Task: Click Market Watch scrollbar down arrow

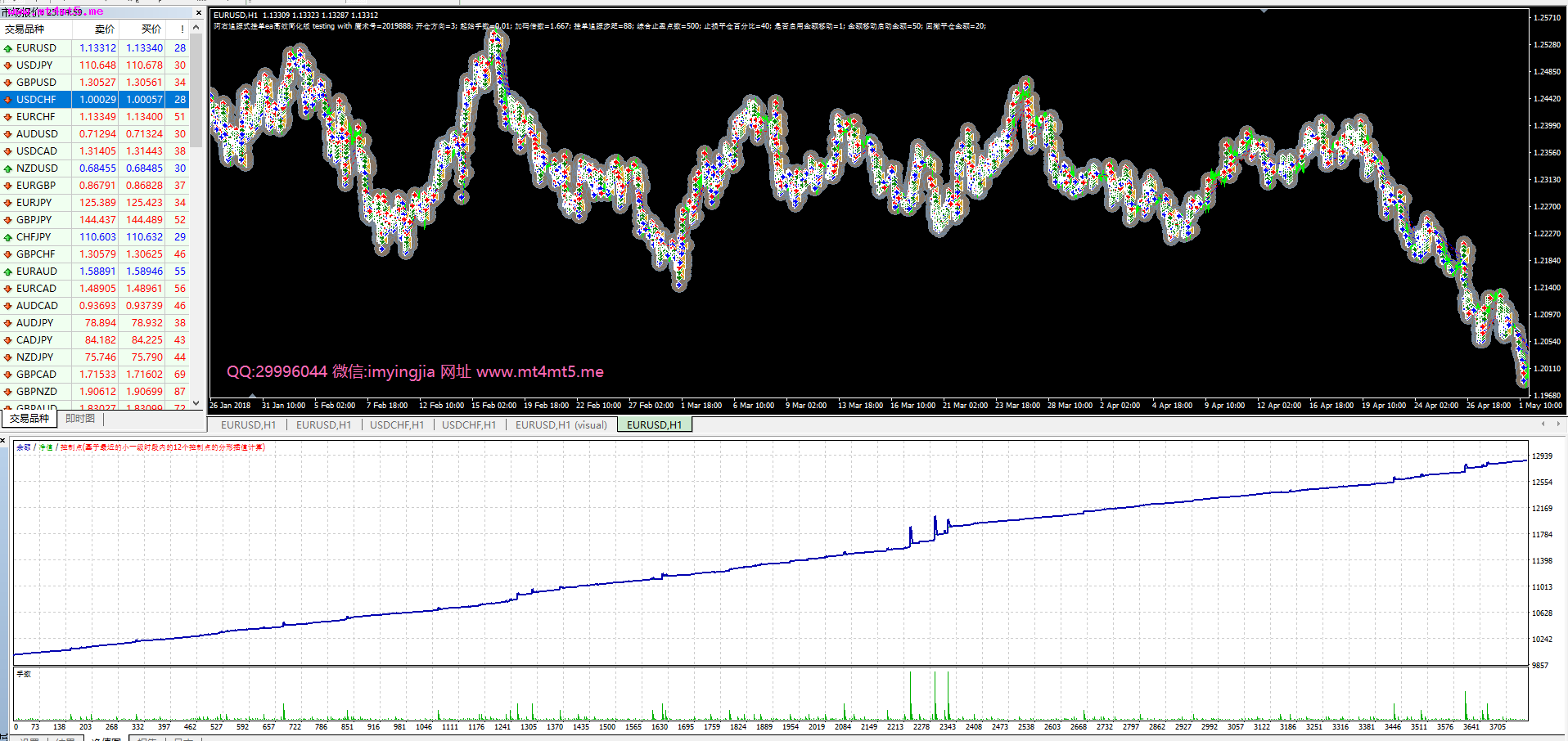Action: pos(196,402)
